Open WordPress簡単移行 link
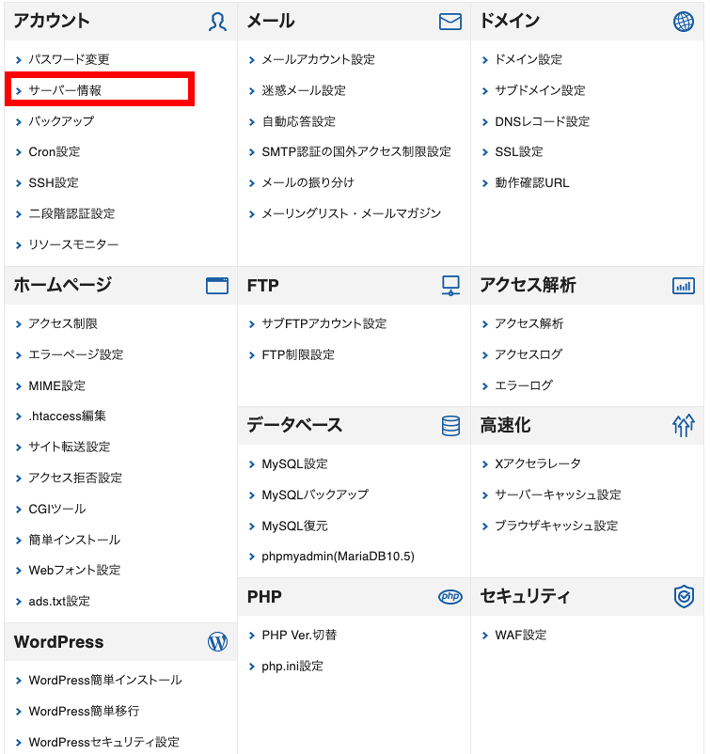This screenshot has height=754, width=710. click(x=84, y=711)
